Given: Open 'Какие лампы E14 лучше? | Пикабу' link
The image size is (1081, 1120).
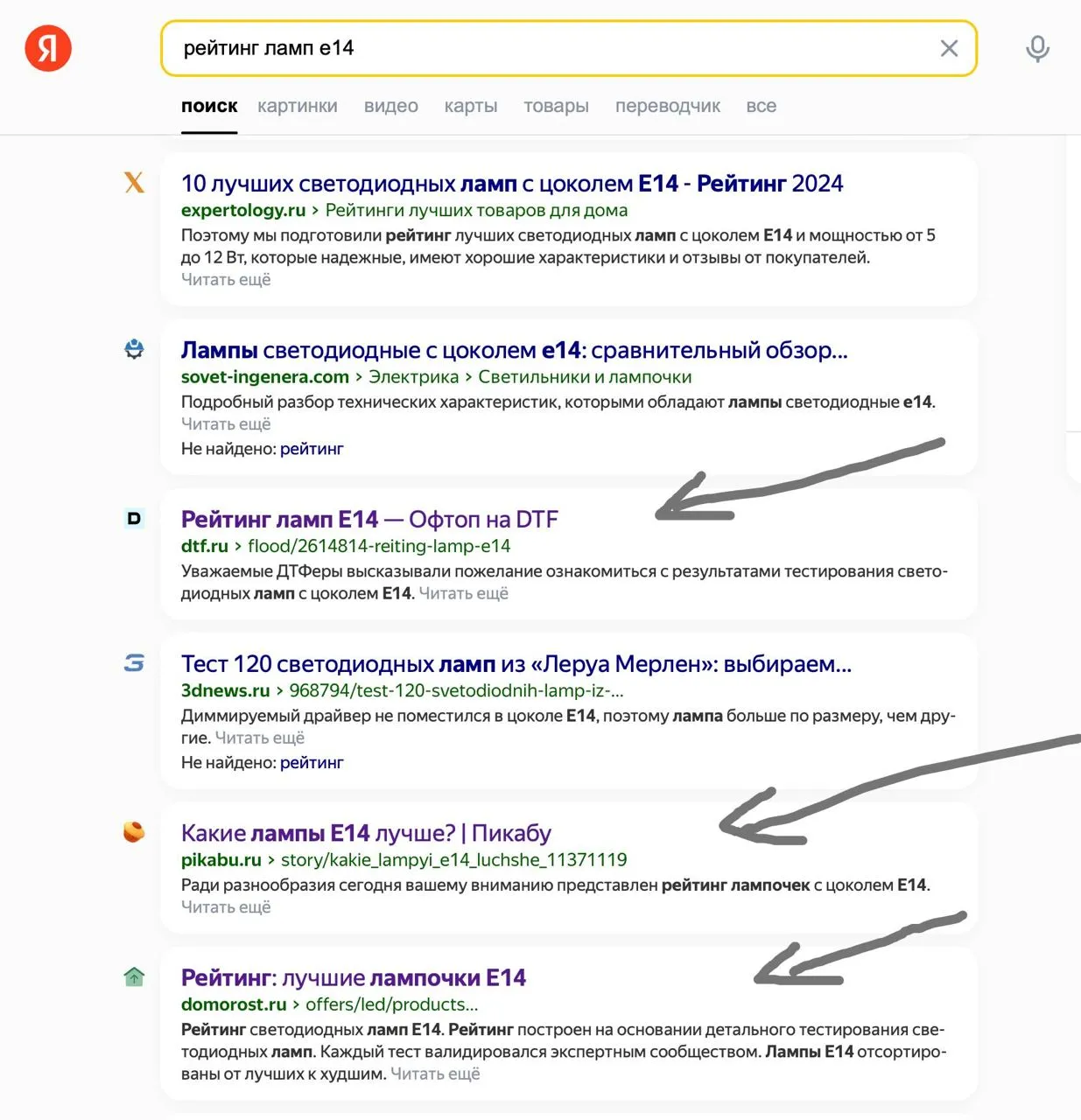Looking at the screenshot, I should [366, 833].
